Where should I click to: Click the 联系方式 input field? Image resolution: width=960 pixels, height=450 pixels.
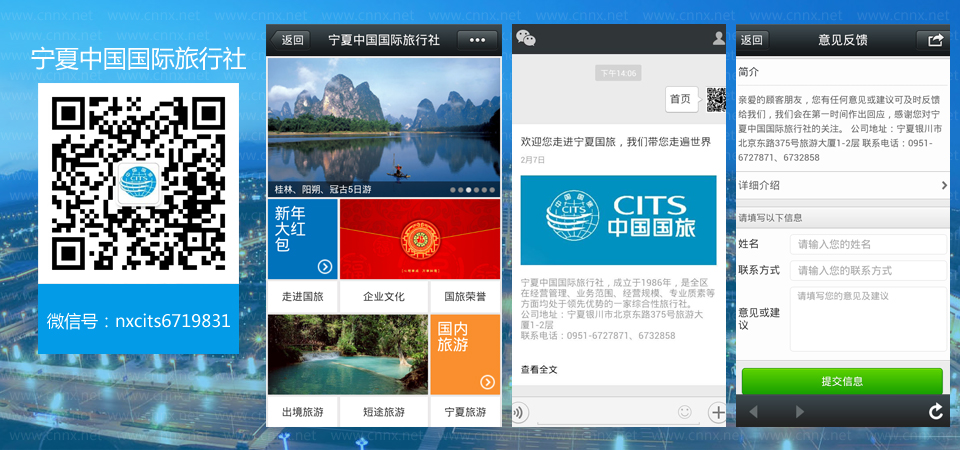coord(868,271)
